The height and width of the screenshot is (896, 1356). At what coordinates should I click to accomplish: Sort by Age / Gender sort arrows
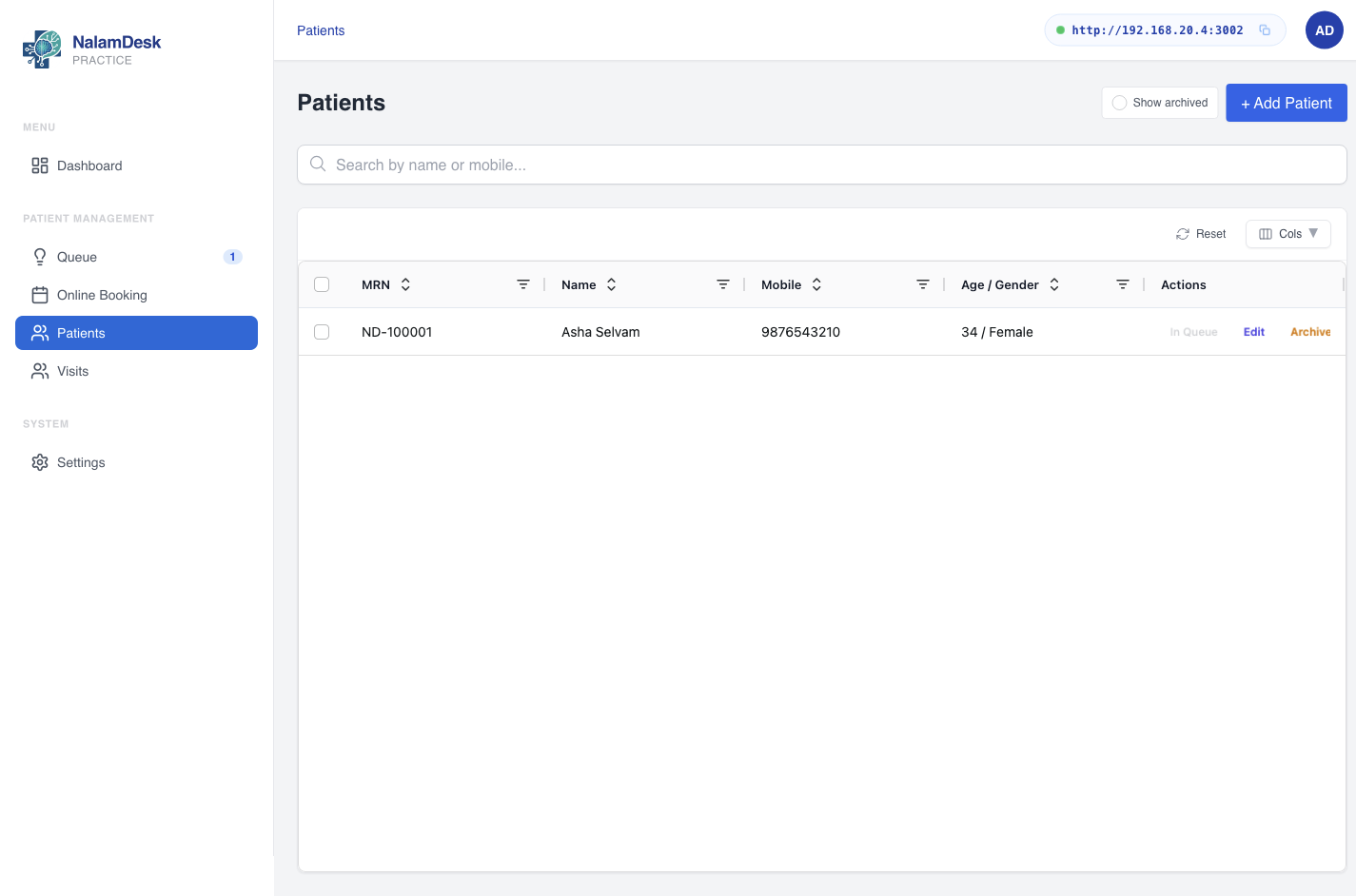1054,284
